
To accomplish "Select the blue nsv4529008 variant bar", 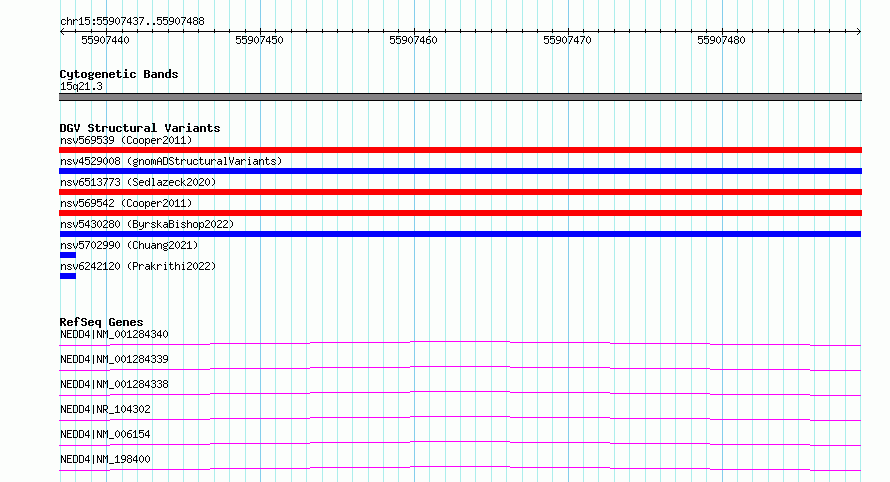I will click(x=460, y=171).
